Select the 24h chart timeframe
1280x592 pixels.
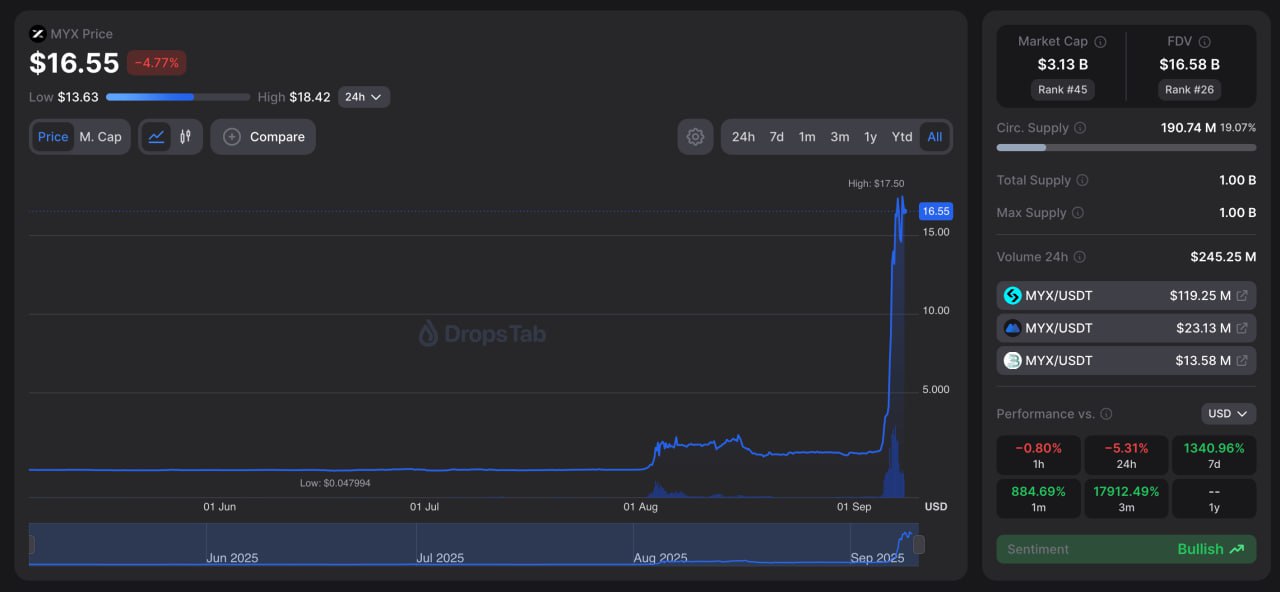tap(743, 137)
